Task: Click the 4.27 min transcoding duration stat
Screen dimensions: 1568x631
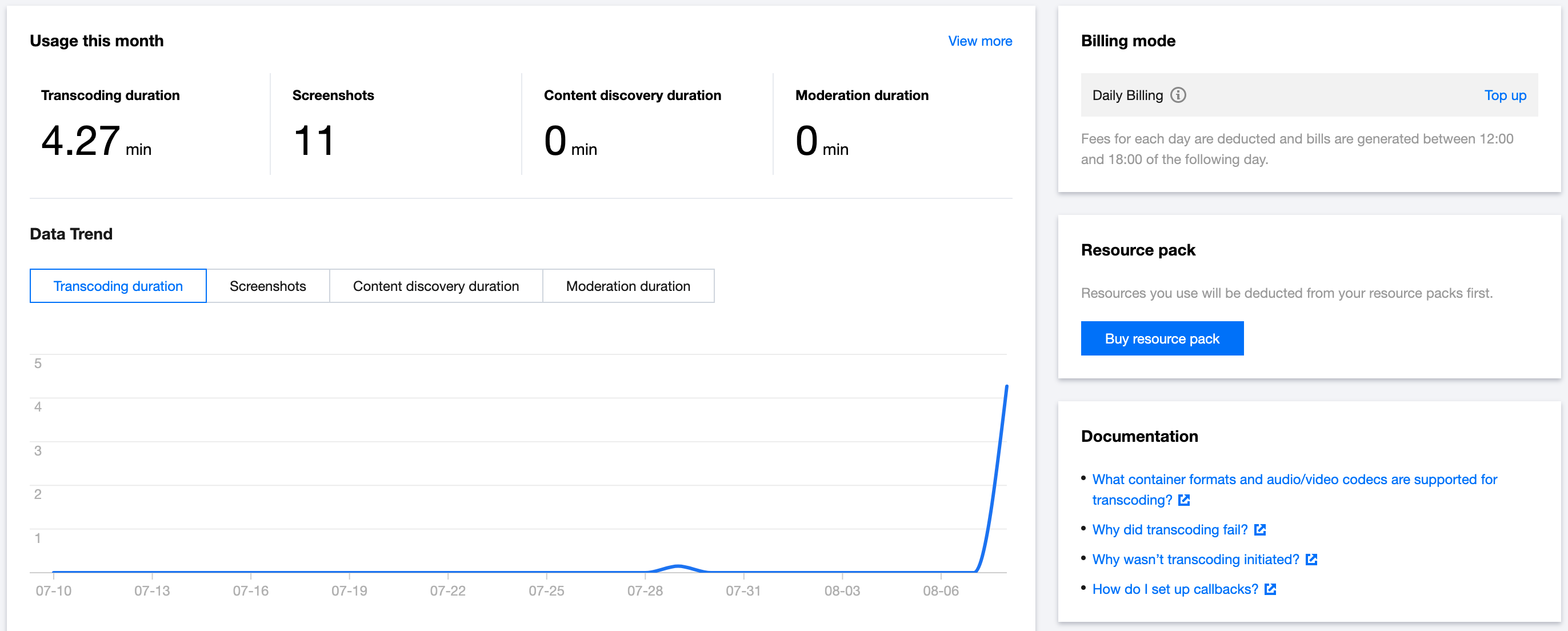Action: pyautogui.click(x=81, y=141)
